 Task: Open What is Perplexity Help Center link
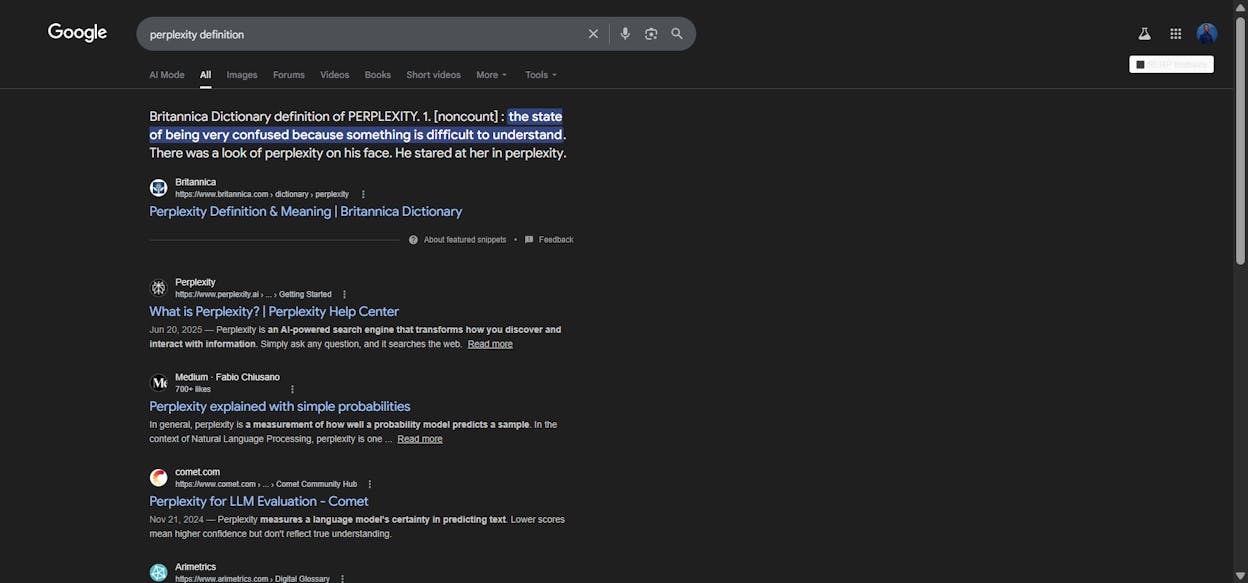(274, 311)
